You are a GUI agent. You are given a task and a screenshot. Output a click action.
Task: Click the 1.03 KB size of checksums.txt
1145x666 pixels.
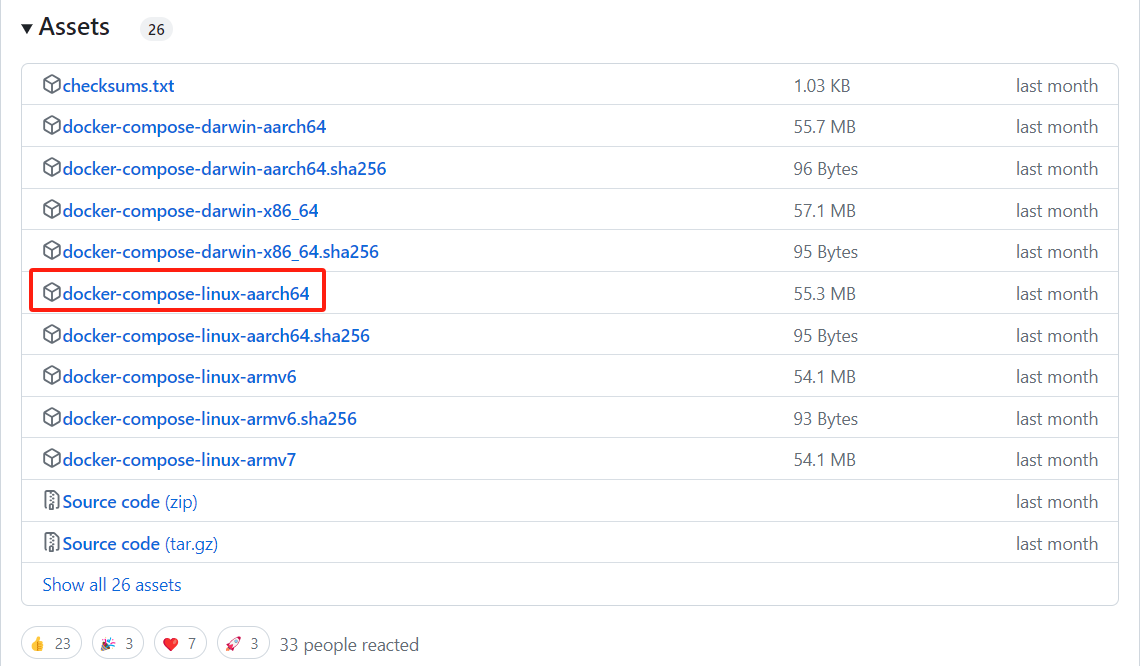click(x=822, y=86)
